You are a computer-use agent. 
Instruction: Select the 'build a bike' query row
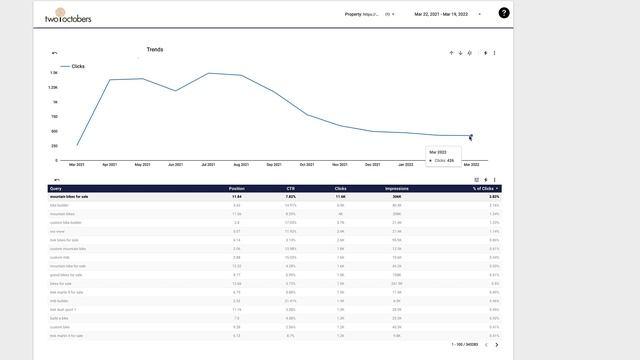point(275,318)
